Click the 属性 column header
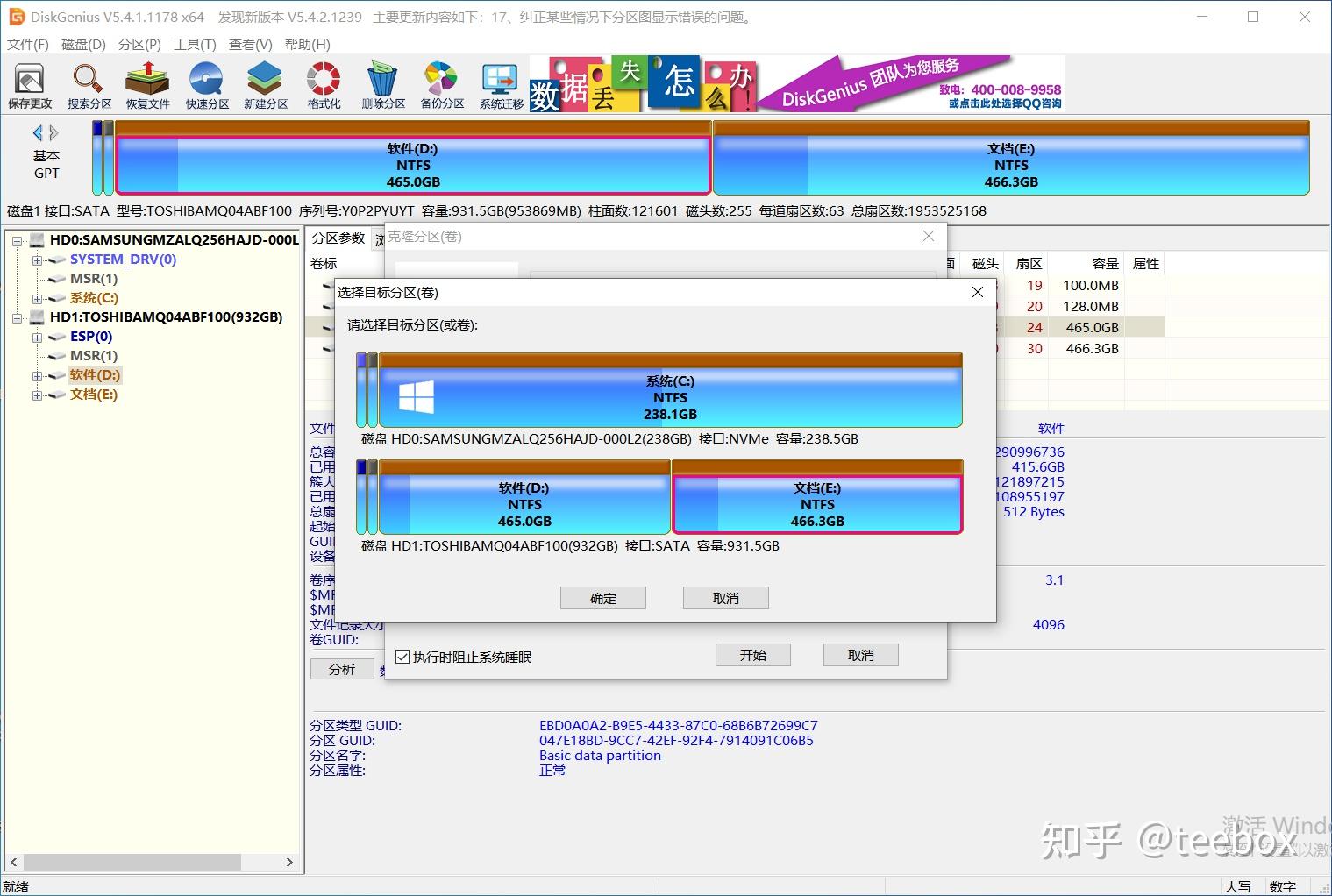The image size is (1332, 896). coord(1145,263)
